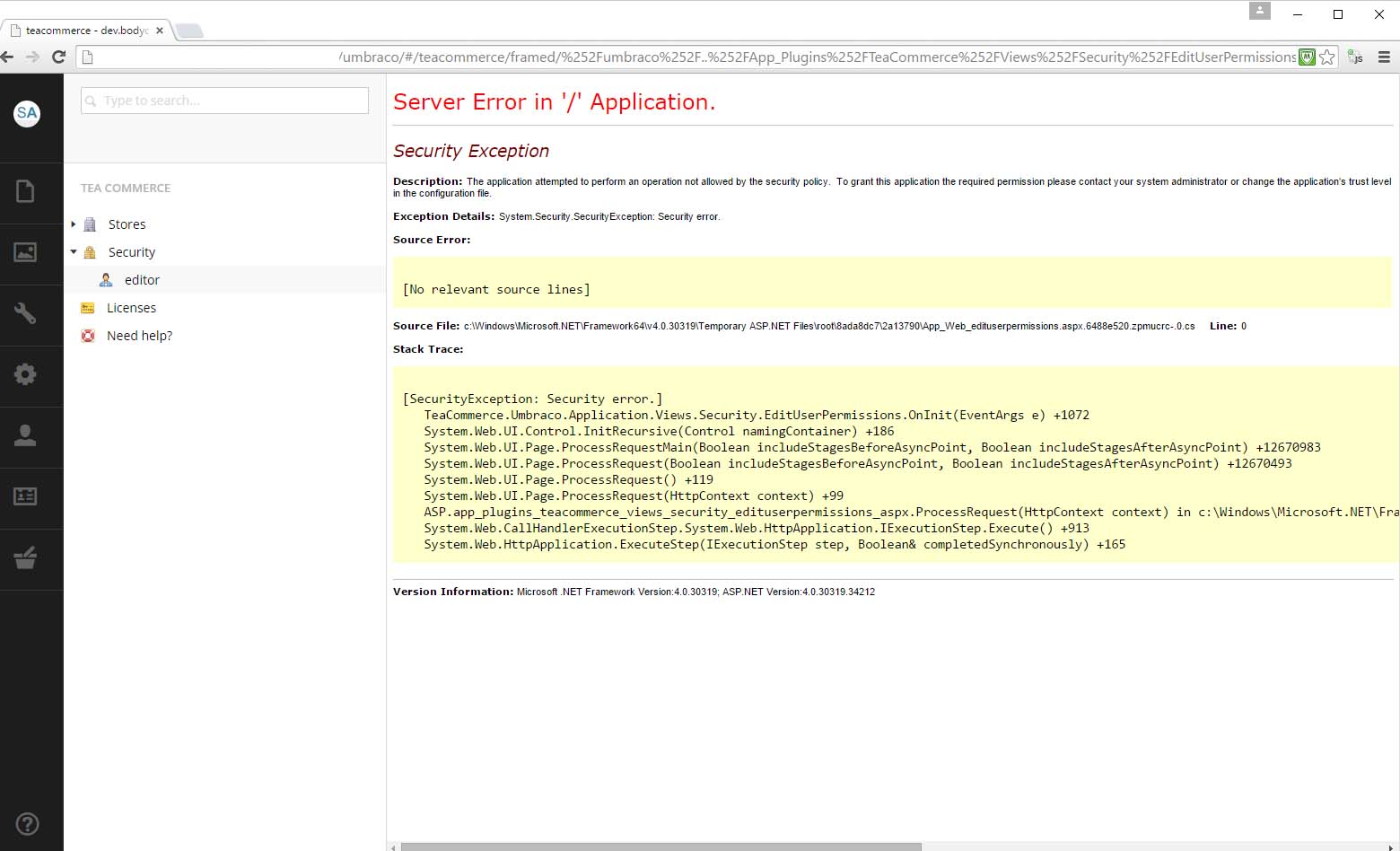
Task: Open the SA user avatar
Action: [x=27, y=113]
